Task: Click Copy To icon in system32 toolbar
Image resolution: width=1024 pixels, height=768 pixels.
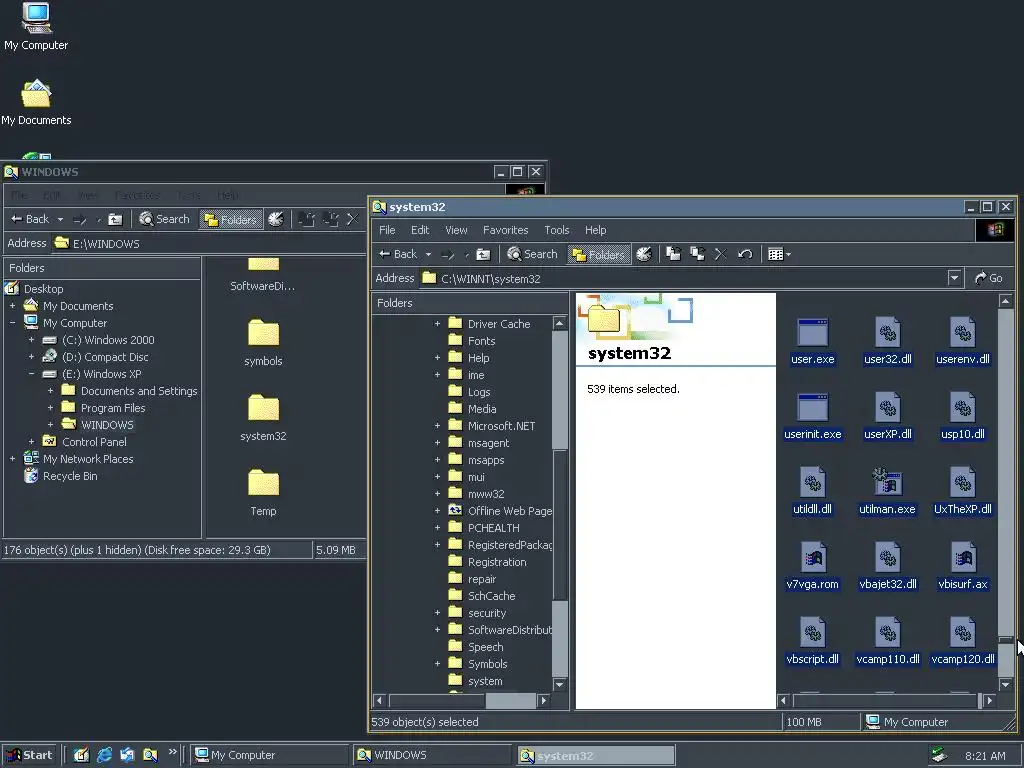Action: tap(697, 254)
